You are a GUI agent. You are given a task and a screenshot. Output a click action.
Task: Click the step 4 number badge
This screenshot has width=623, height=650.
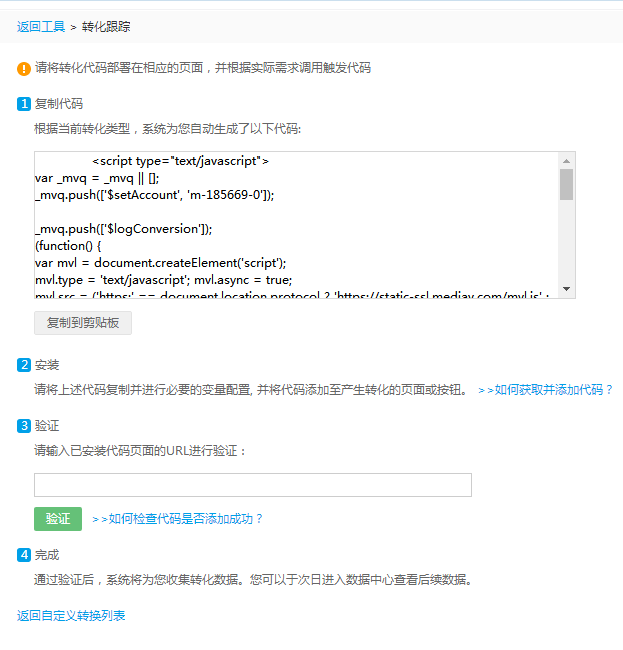24,555
